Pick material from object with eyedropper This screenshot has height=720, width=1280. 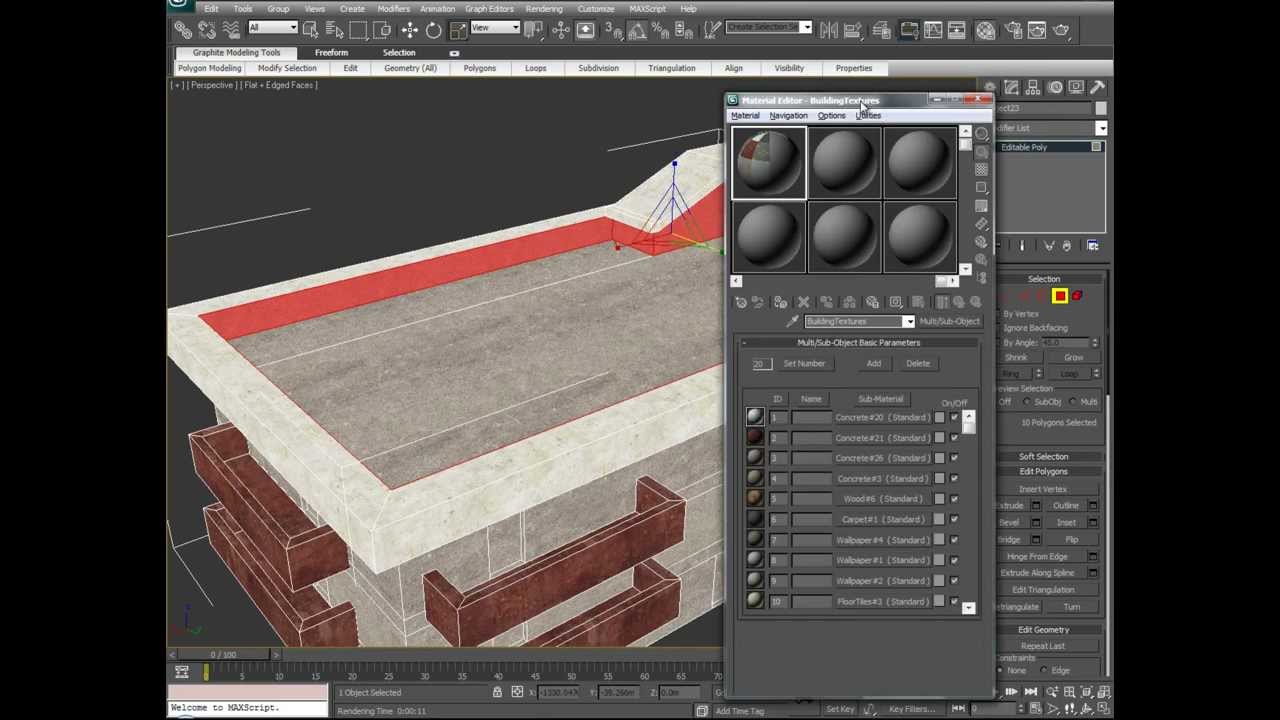[x=792, y=321]
